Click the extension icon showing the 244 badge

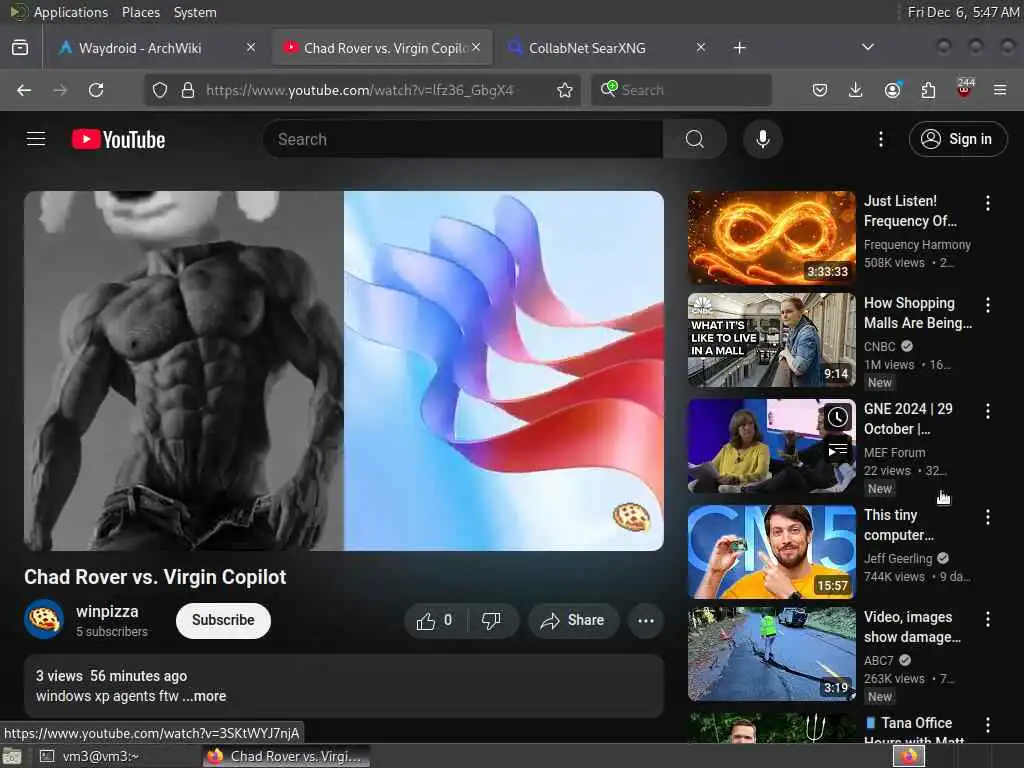pos(965,89)
